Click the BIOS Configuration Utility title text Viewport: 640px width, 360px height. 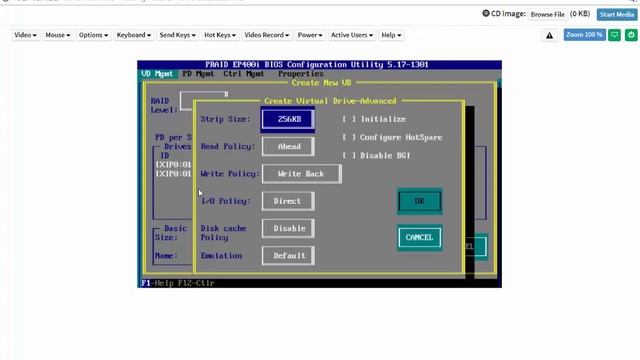pyautogui.click(x=317, y=64)
